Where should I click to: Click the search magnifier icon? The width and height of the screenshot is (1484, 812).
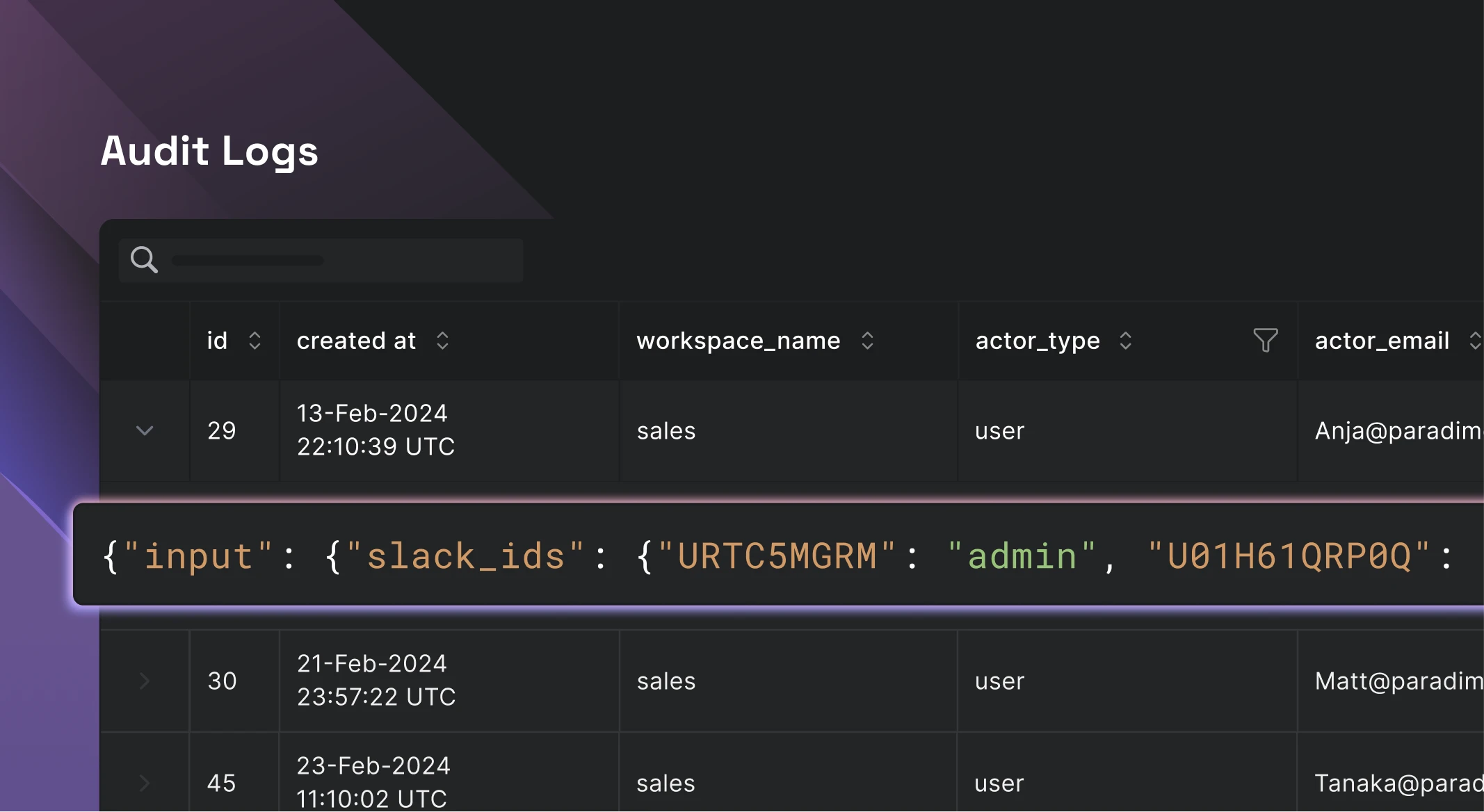tap(144, 260)
